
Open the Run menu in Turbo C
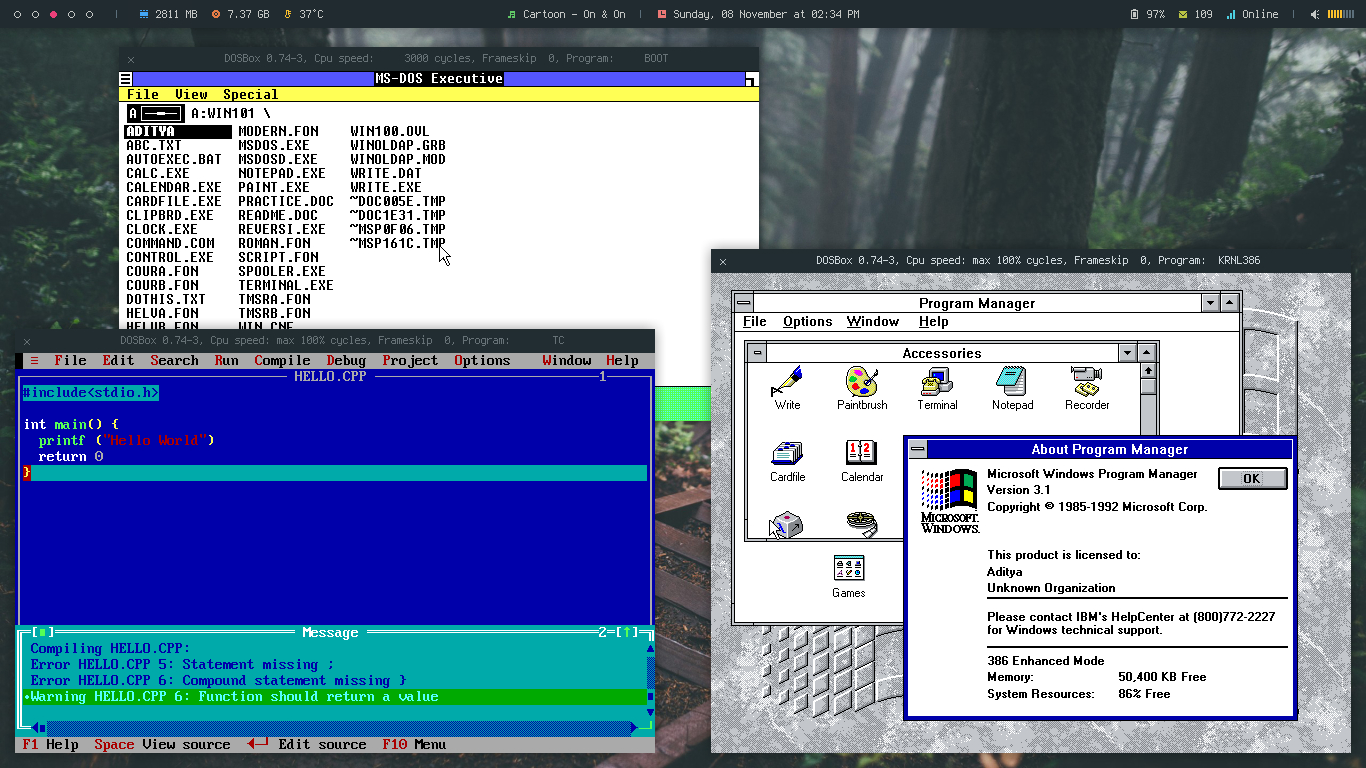point(226,361)
